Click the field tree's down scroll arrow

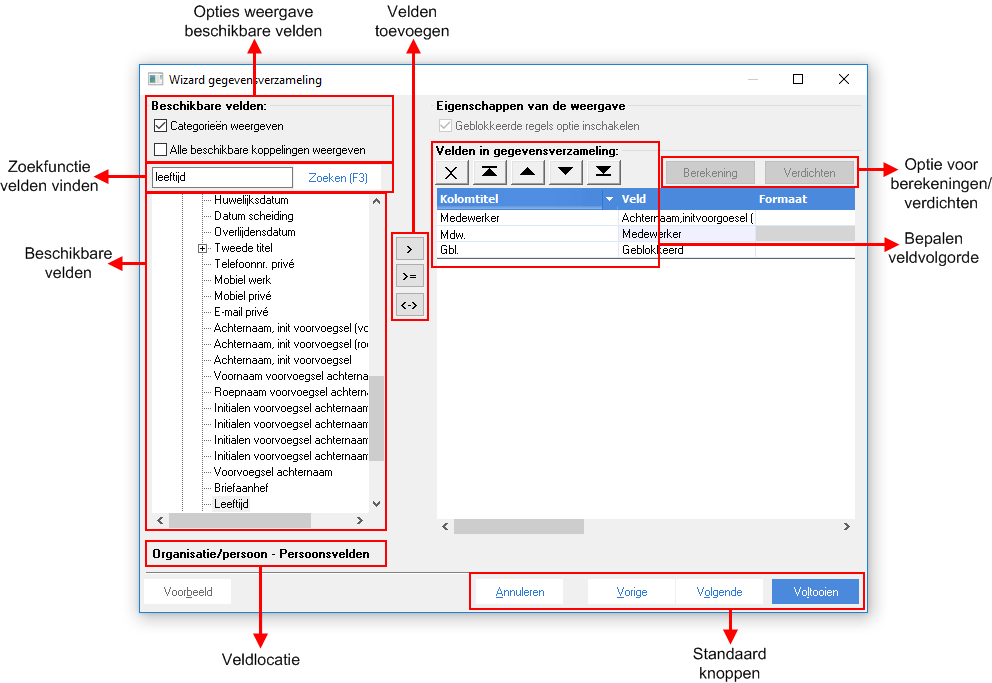pyautogui.click(x=376, y=504)
